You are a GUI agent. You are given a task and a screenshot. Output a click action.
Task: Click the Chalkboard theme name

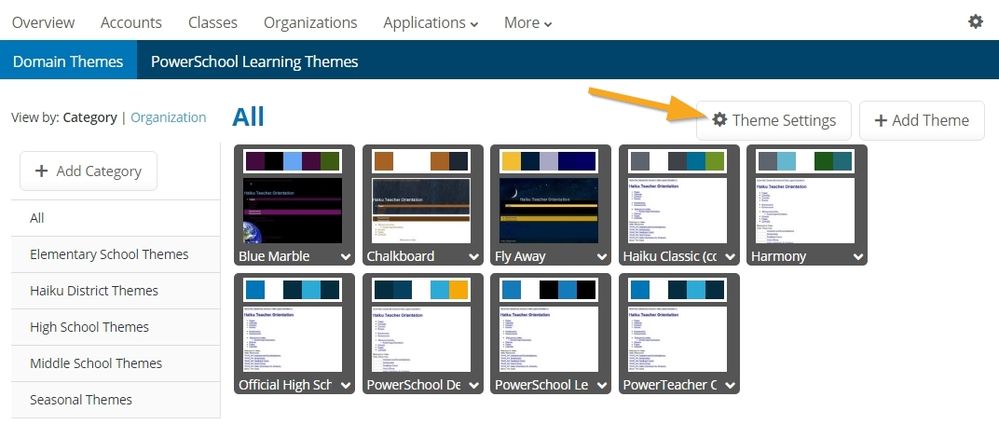pyautogui.click(x=401, y=256)
